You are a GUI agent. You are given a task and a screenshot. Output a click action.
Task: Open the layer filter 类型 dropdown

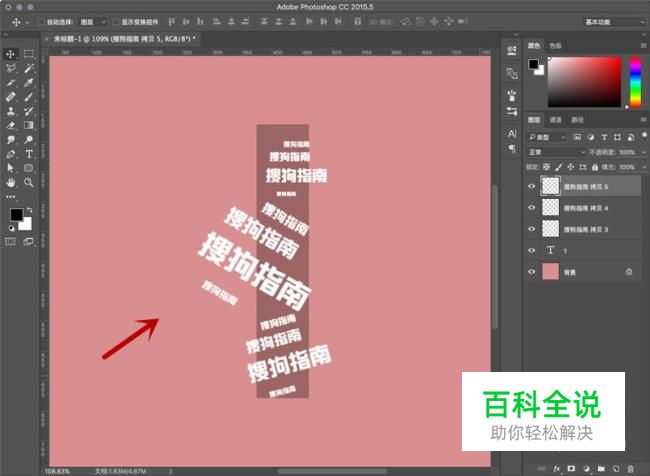[x=546, y=137]
